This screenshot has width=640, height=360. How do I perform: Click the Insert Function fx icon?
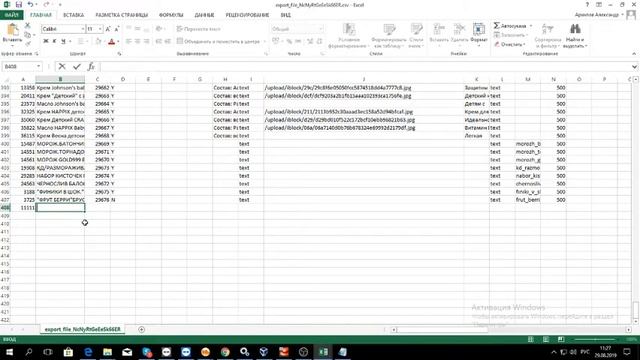pyautogui.click(x=91, y=66)
